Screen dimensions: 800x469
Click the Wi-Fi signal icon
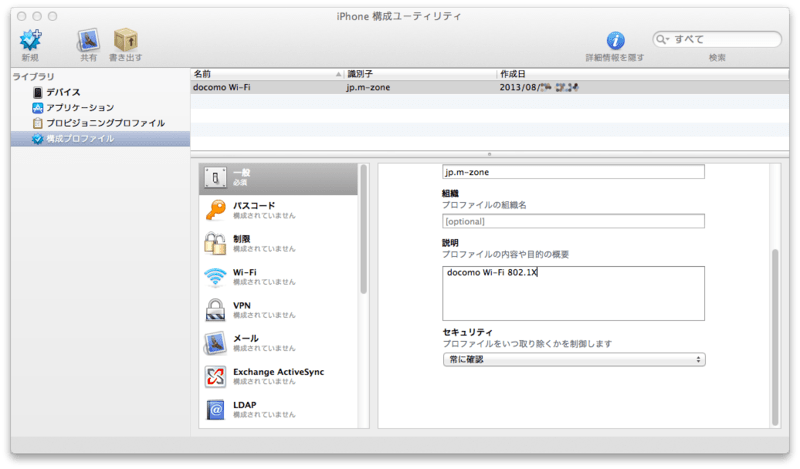point(215,277)
